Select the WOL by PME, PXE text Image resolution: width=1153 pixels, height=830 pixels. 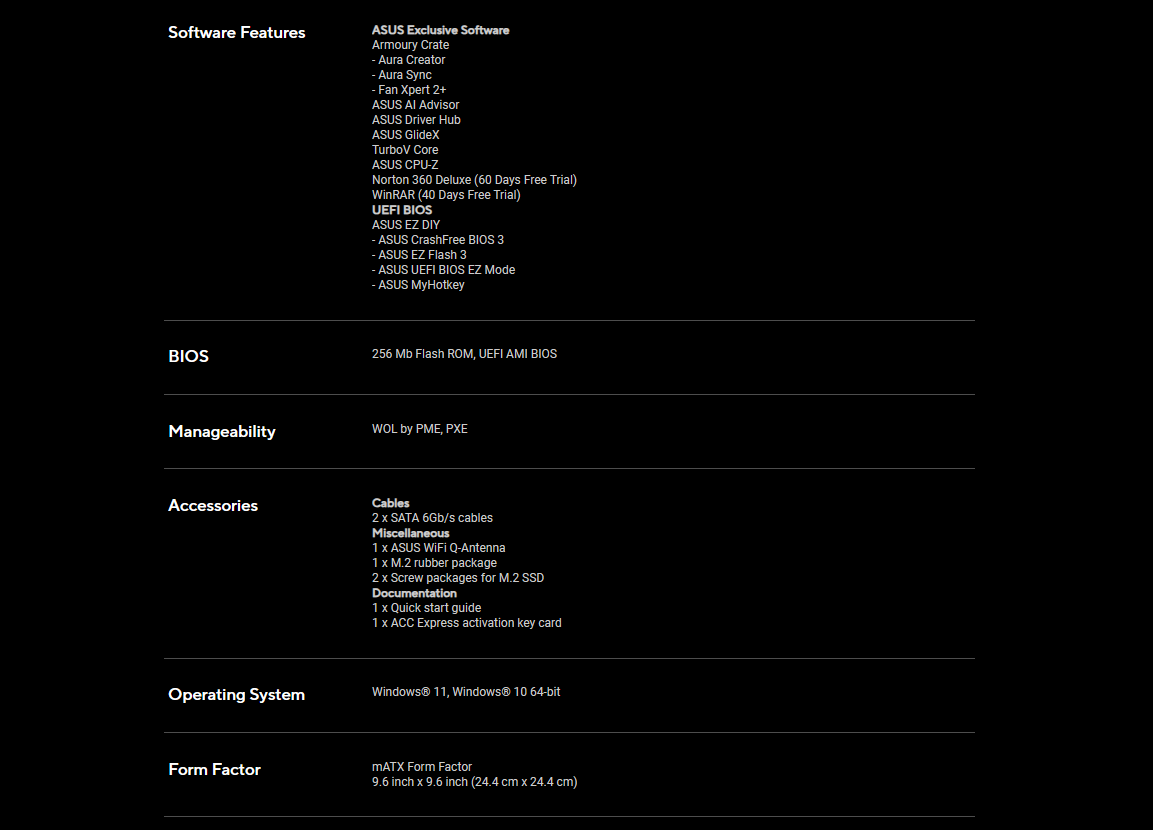point(420,429)
